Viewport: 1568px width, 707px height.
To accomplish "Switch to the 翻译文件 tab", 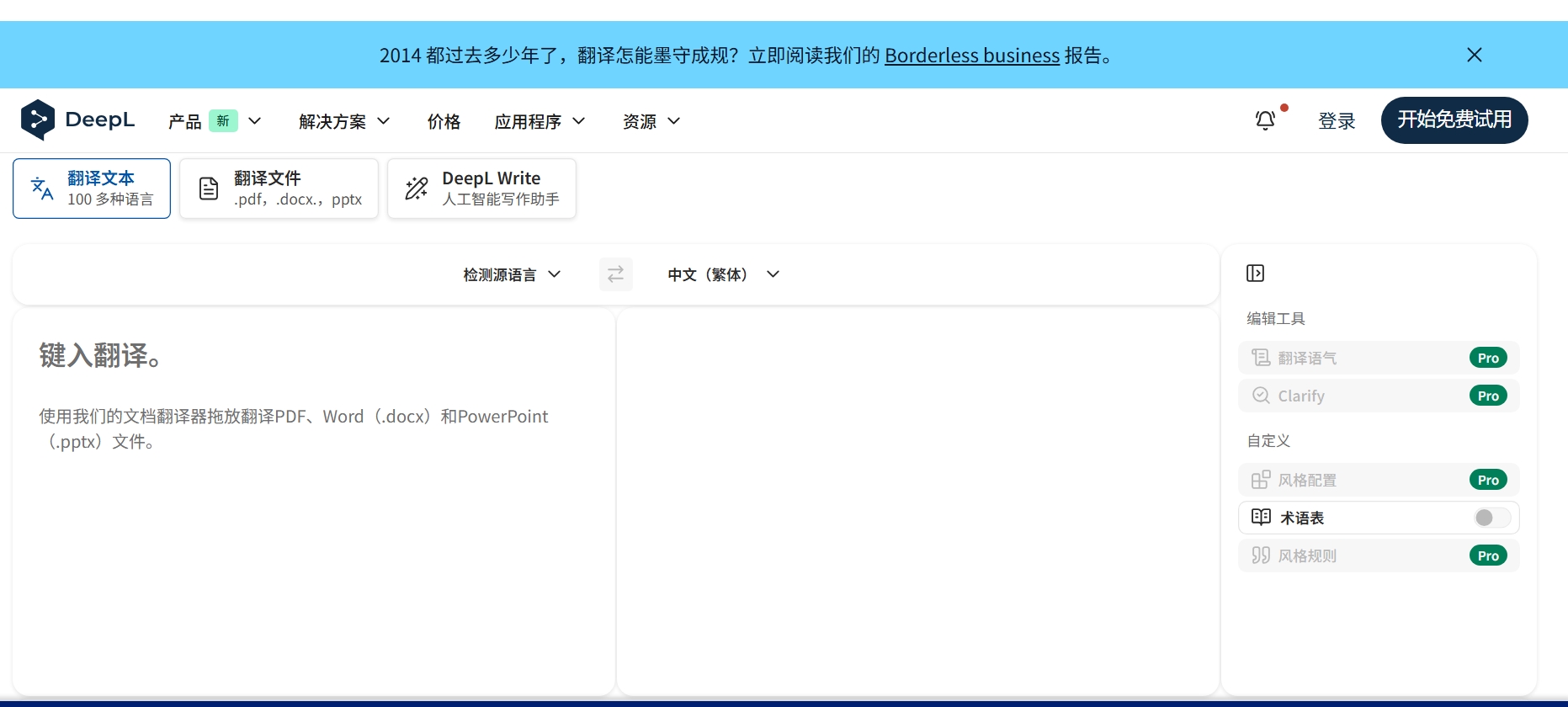I will 279,189.
